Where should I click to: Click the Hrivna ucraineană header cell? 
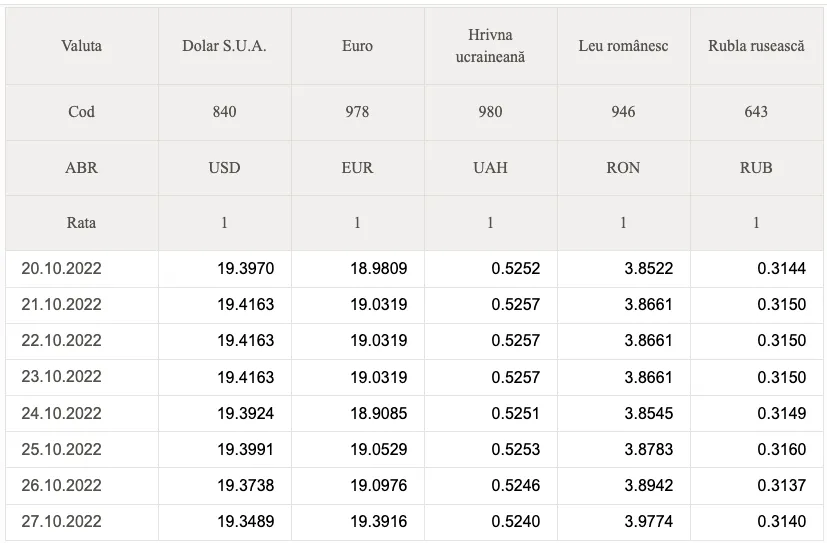pyautogui.click(x=491, y=46)
